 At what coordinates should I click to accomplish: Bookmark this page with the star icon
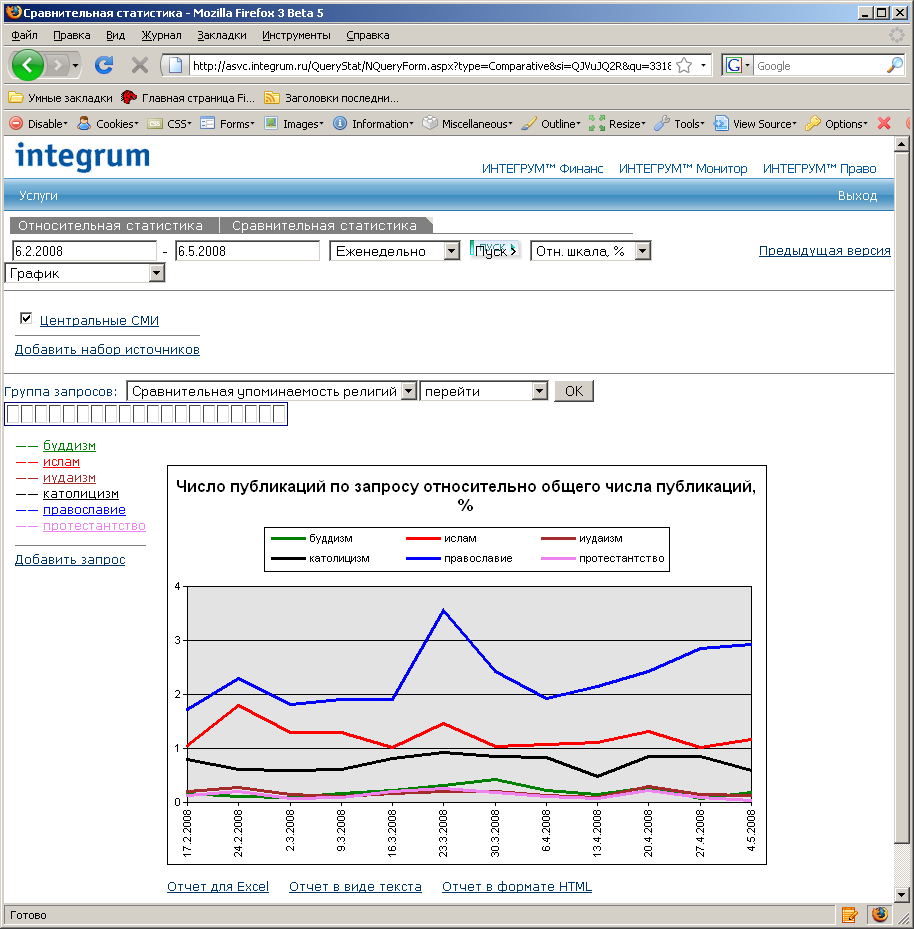click(x=684, y=65)
